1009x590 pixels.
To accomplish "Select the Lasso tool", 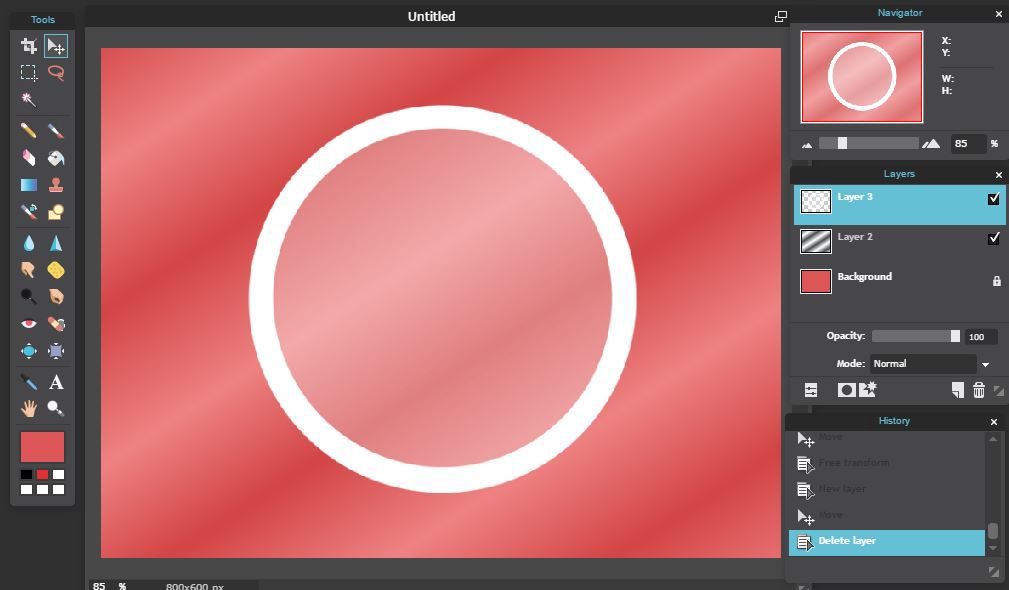I will [x=56, y=73].
